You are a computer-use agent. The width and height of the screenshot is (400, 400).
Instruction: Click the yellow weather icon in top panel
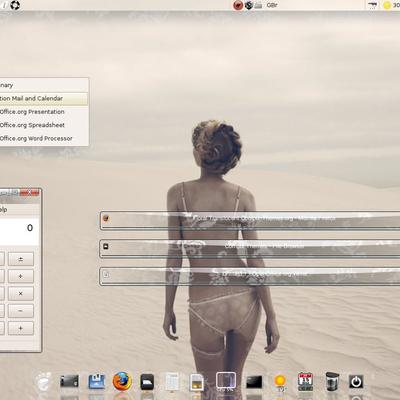click(x=387, y=5)
